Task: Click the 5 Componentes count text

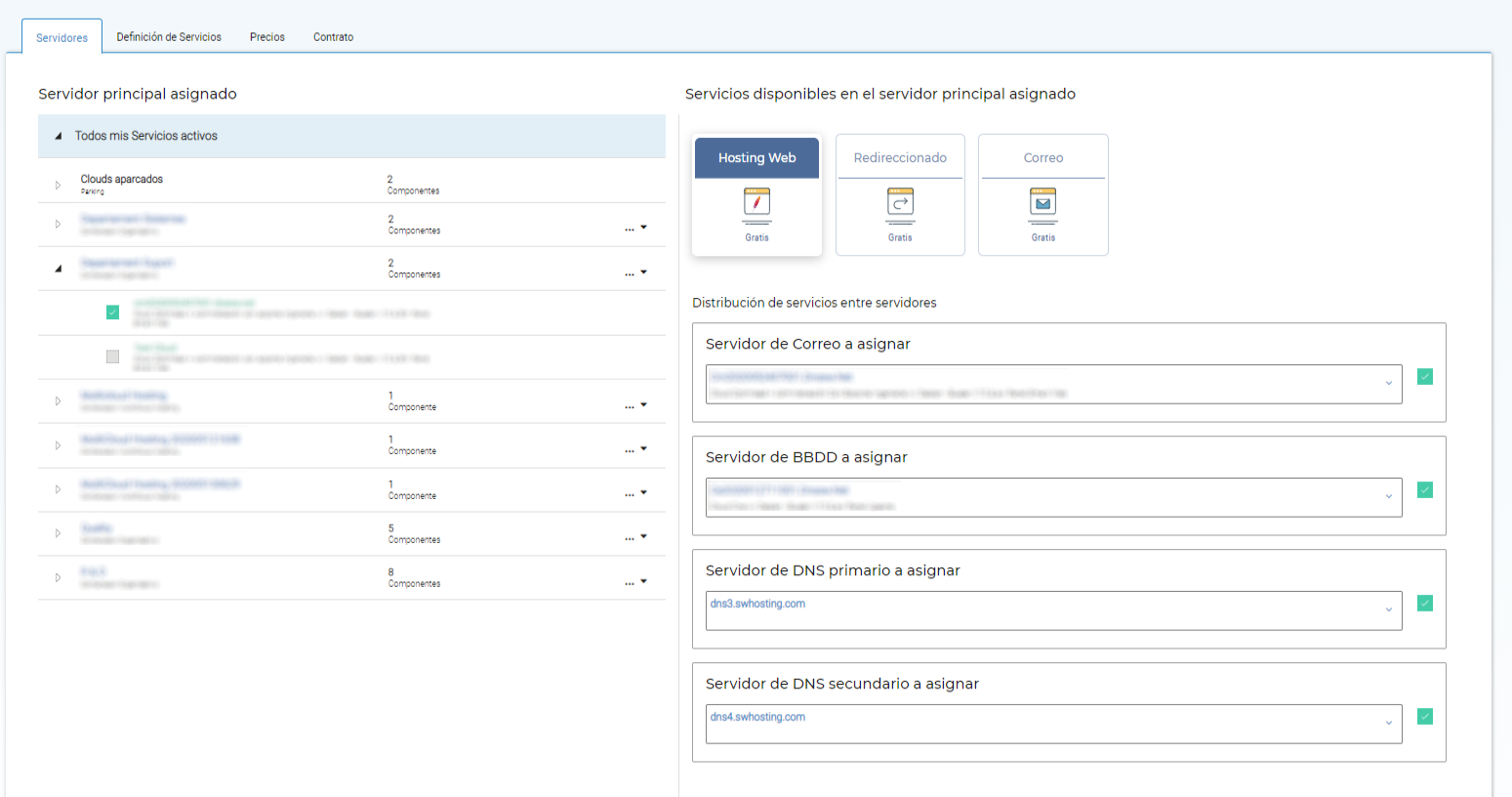Action: click(414, 533)
